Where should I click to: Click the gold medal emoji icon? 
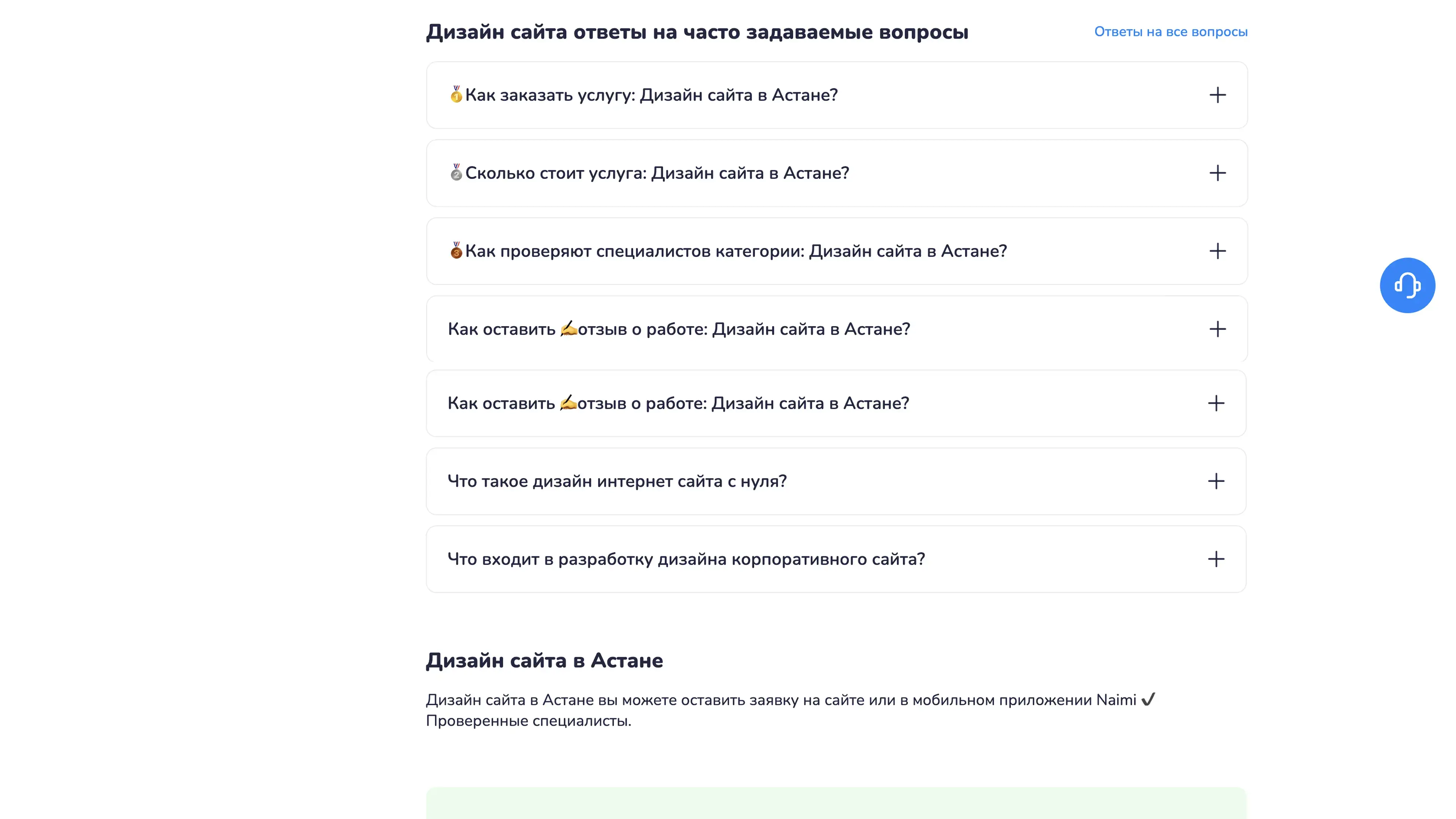point(456,94)
